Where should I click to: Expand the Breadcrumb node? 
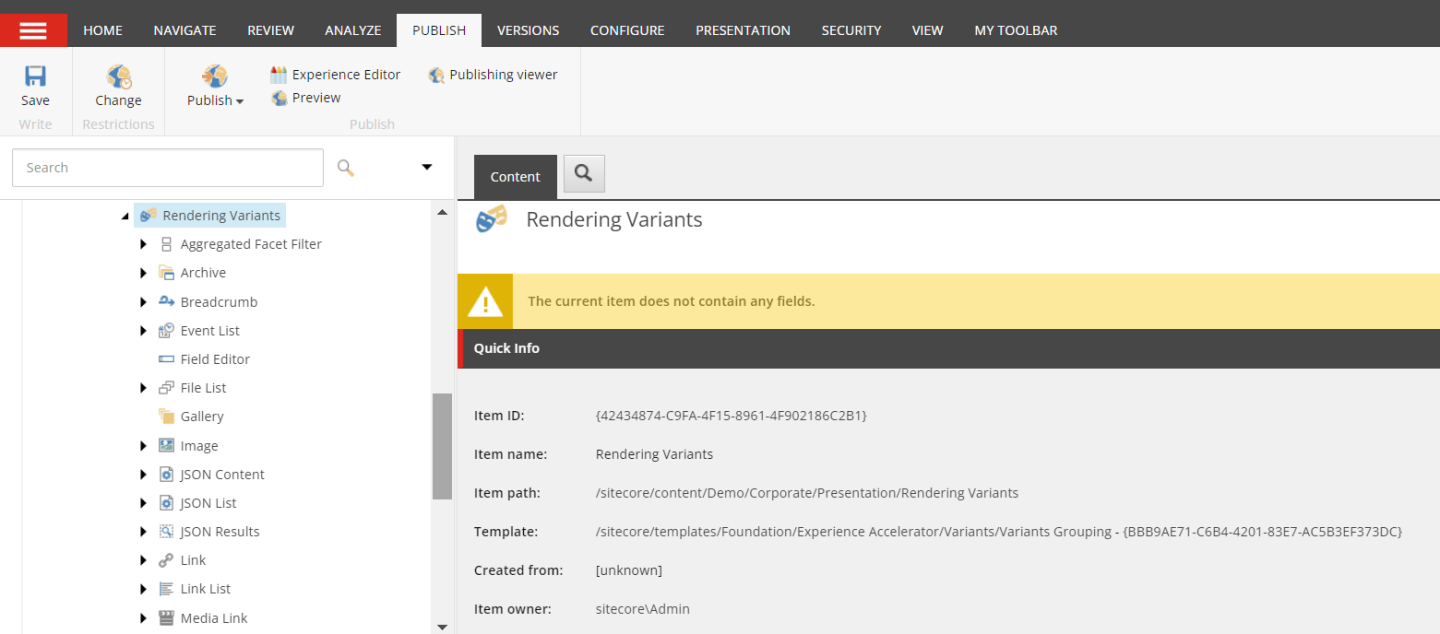[x=144, y=302]
